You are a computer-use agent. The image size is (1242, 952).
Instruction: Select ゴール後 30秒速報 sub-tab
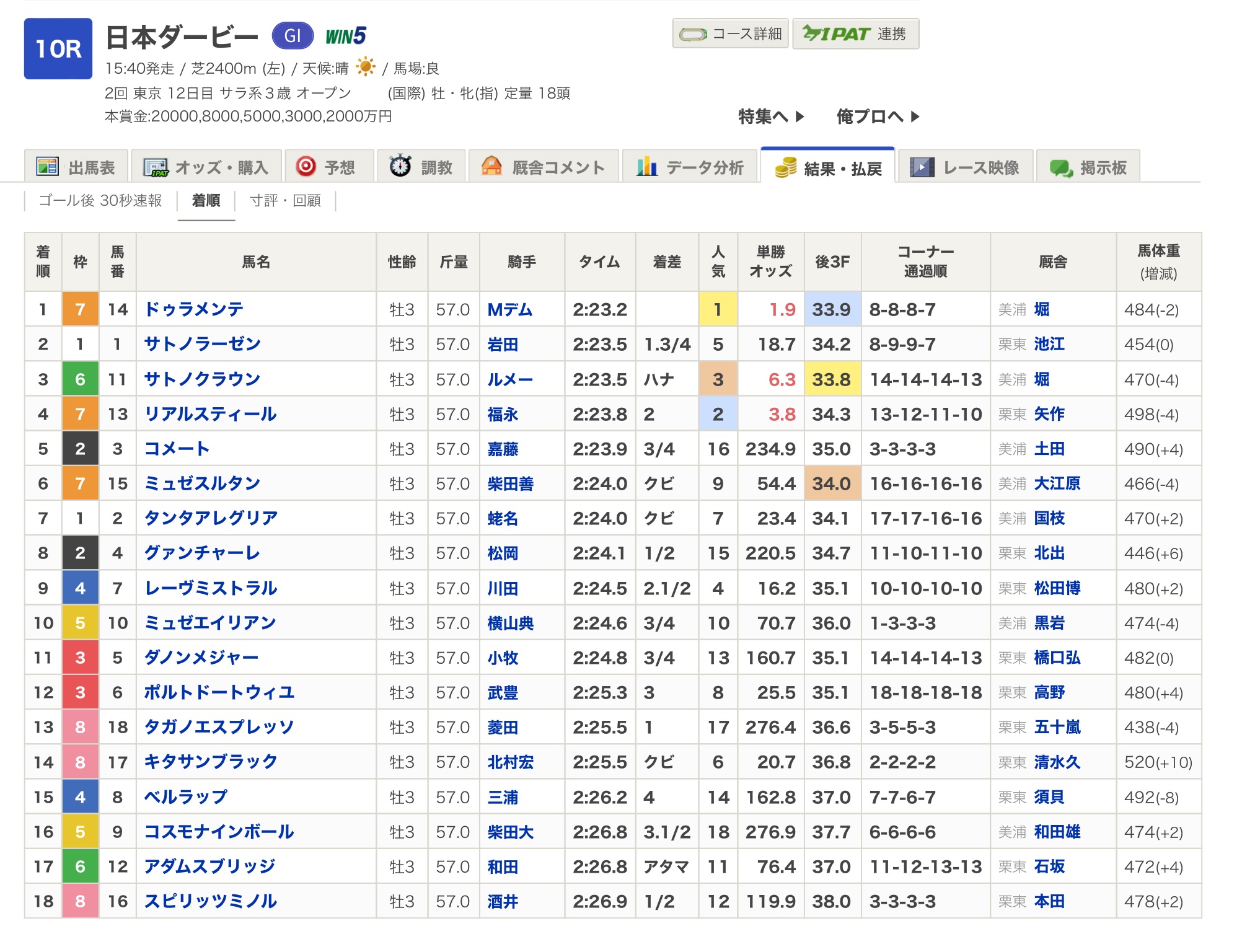[x=100, y=200]
